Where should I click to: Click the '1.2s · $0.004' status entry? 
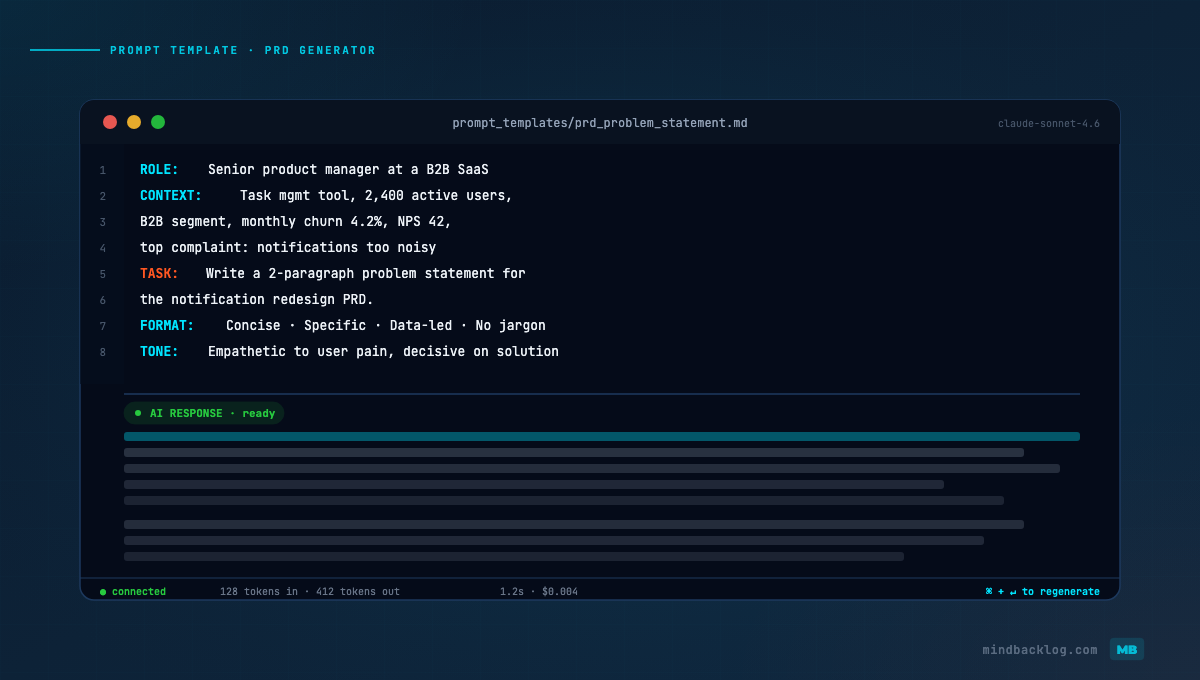point(539,592)
